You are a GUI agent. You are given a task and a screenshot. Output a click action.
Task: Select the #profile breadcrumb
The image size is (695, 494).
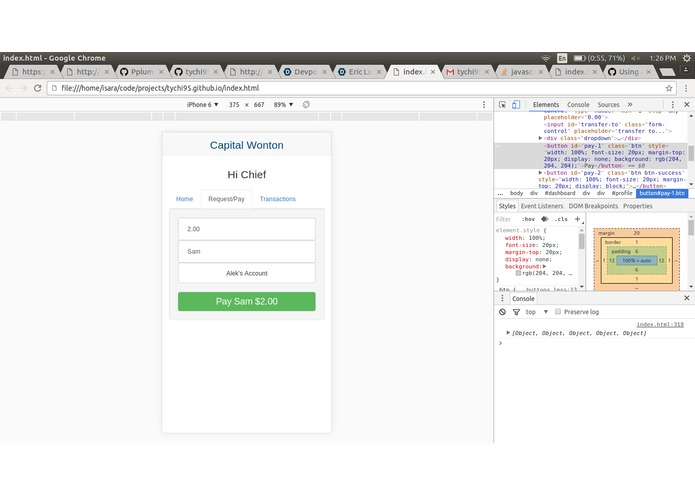click(622, 193)
